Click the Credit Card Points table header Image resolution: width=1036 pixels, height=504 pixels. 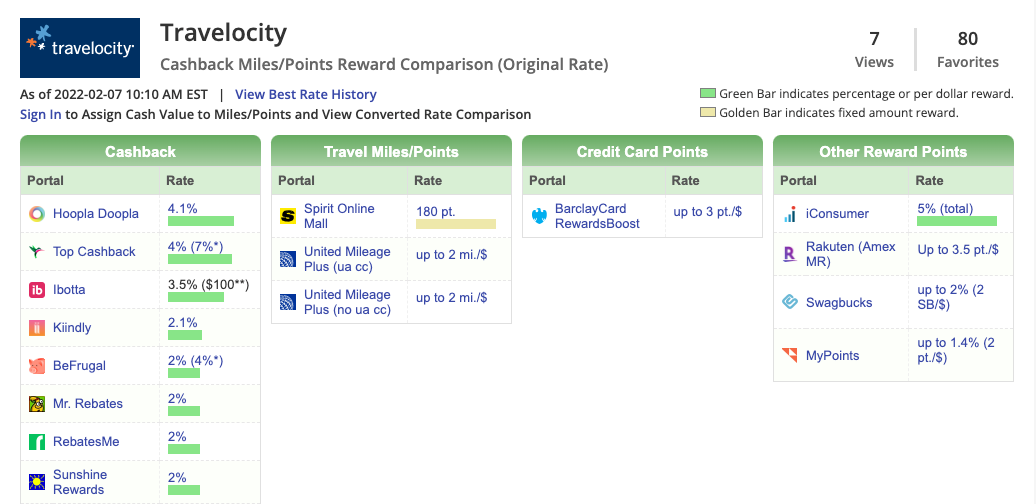pos(642,151)
